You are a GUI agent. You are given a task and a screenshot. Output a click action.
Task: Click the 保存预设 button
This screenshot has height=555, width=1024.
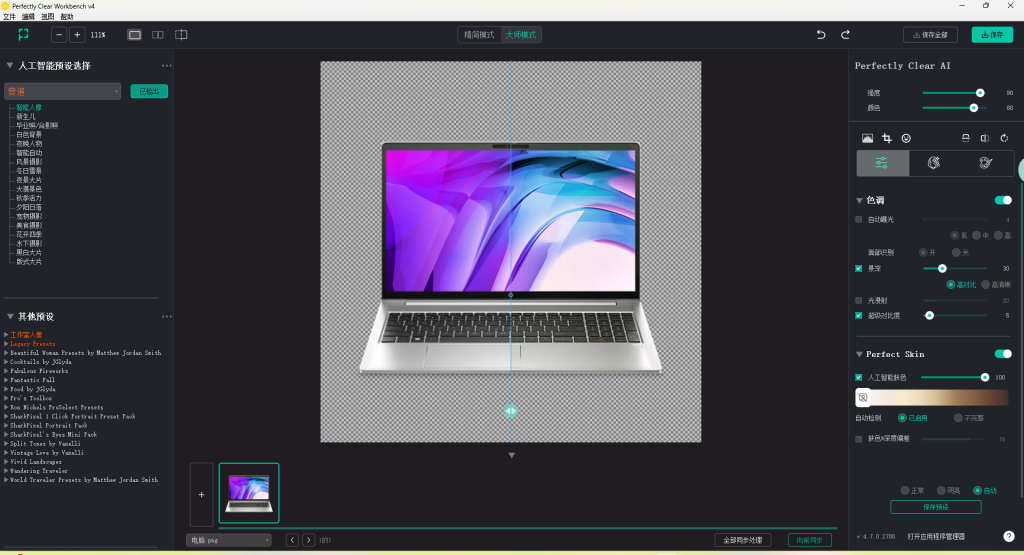(935, 507)
